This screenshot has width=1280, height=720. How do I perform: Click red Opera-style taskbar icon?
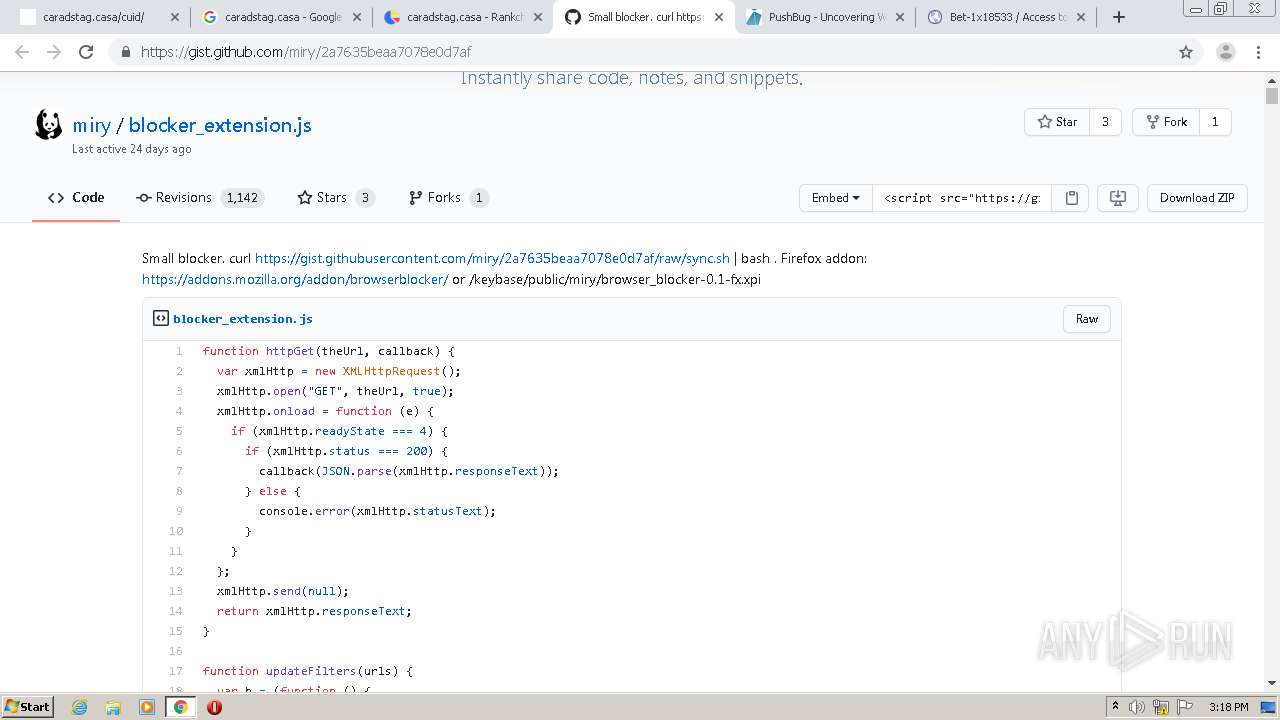pos(214,707)
